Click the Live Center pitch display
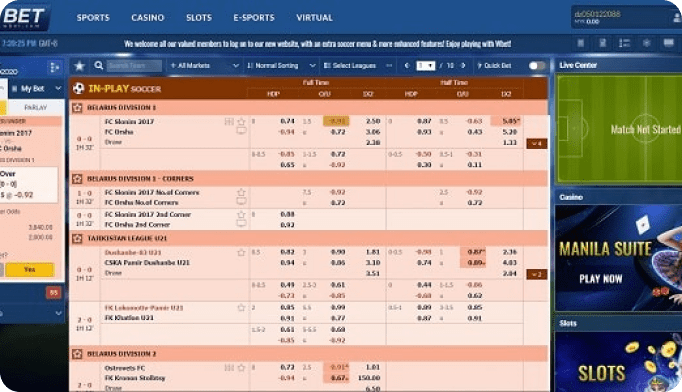 click(619, 129)
